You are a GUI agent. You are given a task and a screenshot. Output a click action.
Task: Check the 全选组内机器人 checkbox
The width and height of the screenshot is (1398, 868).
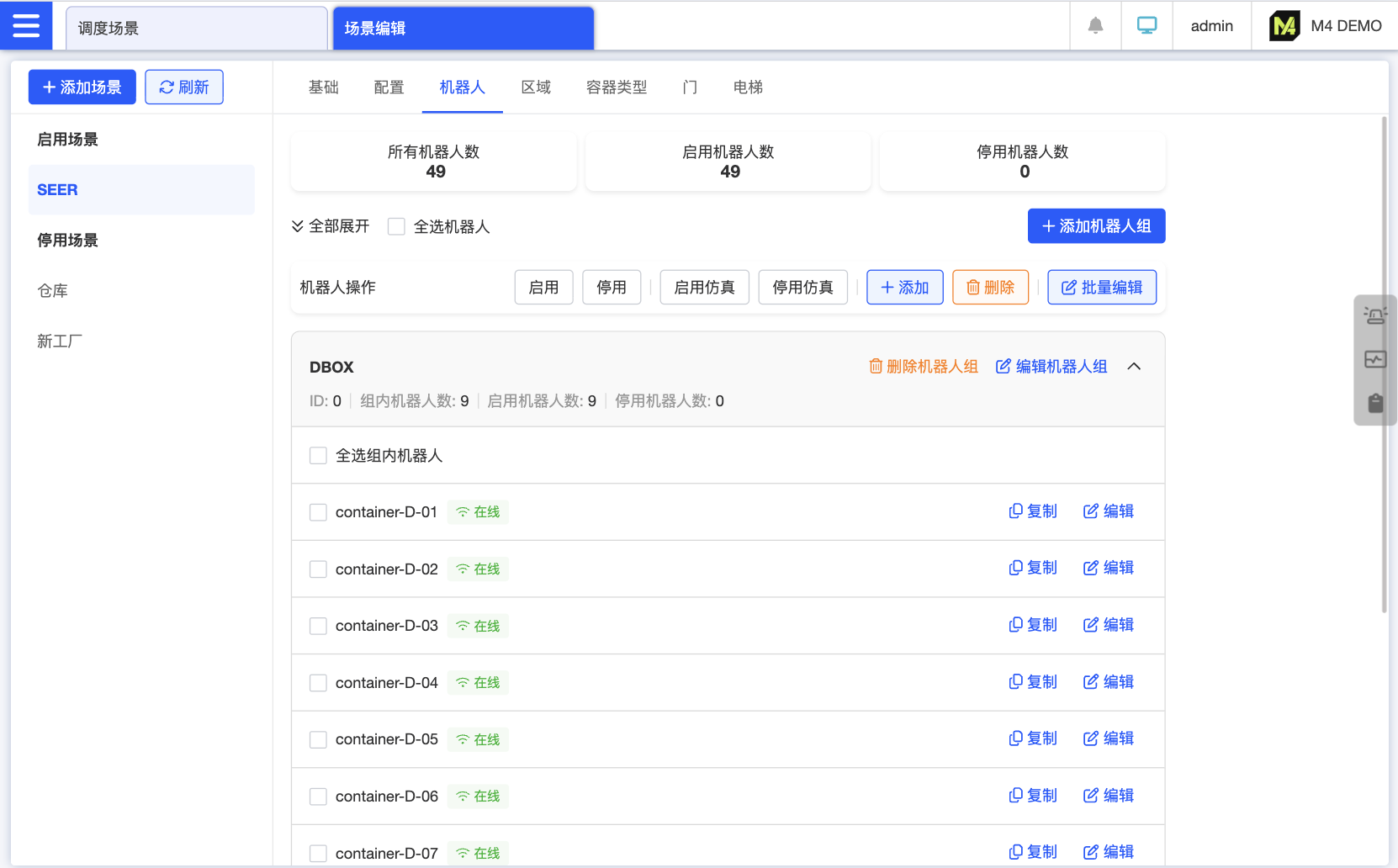tap(318, 455)
